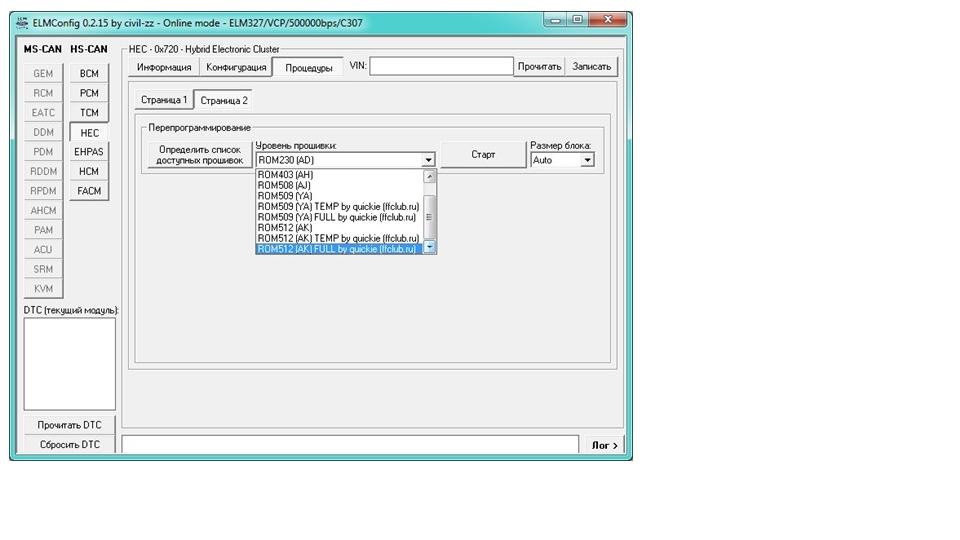Select the BCM module on HS-CAN
960x540 pixels.
[89, 73]
